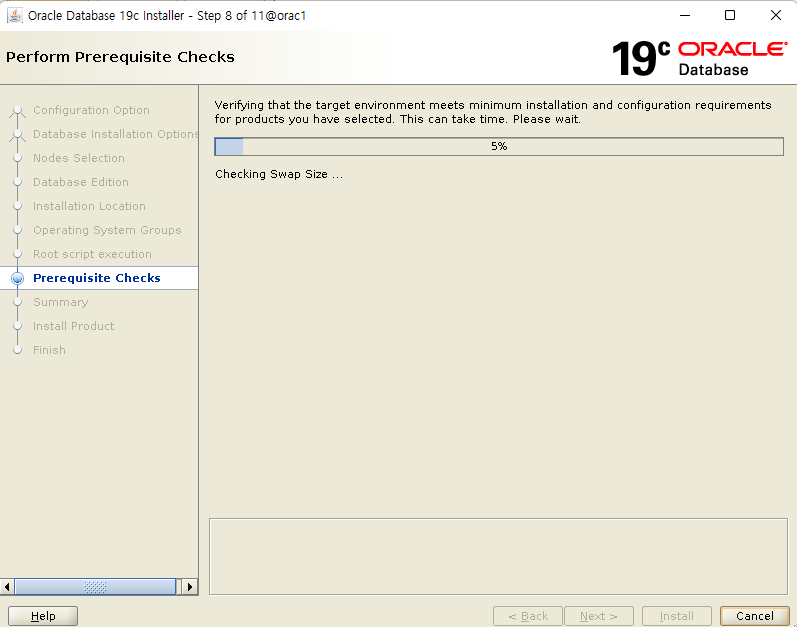Maximize the installer window
Viewport: 797px width, 627px height.
pyautogui.click(x=730, y=15)
